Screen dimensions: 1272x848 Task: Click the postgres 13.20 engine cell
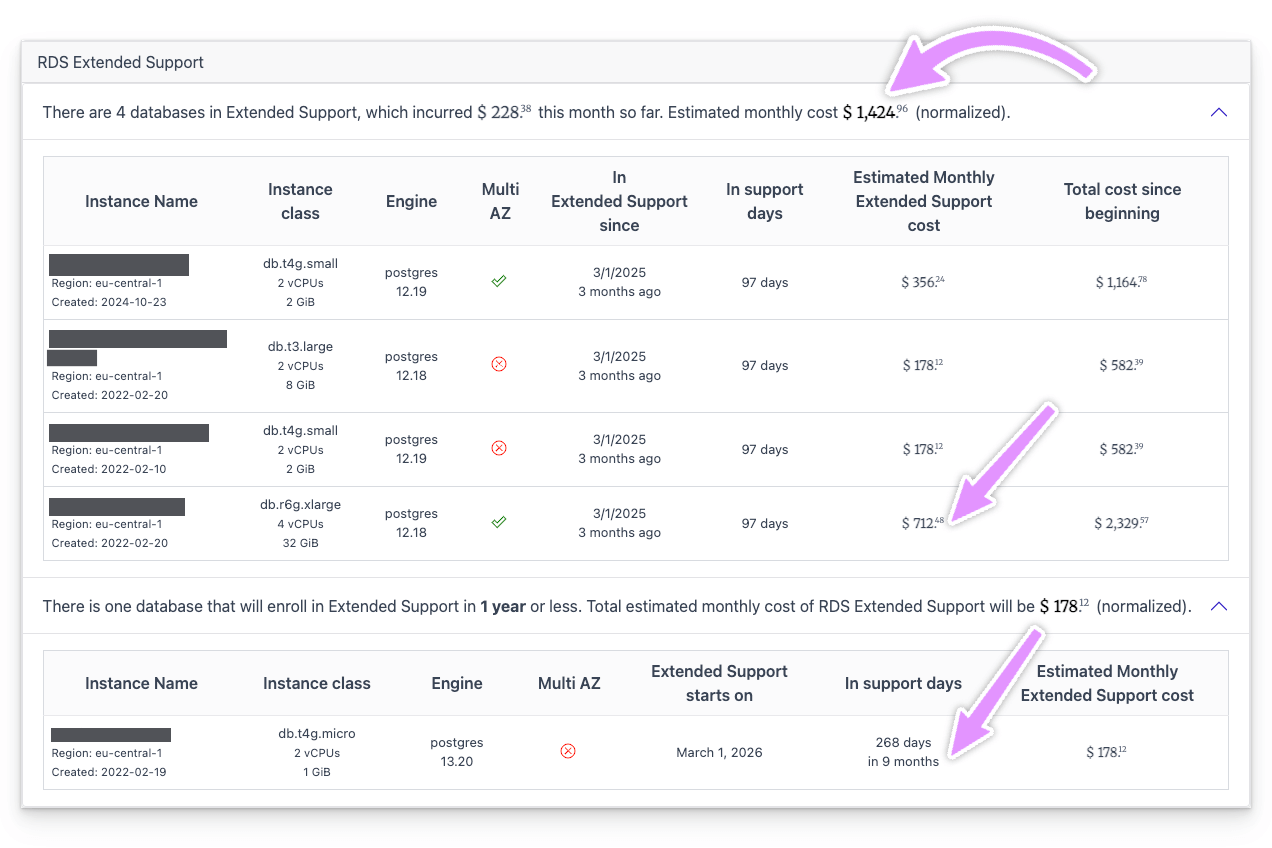point(457,752)
